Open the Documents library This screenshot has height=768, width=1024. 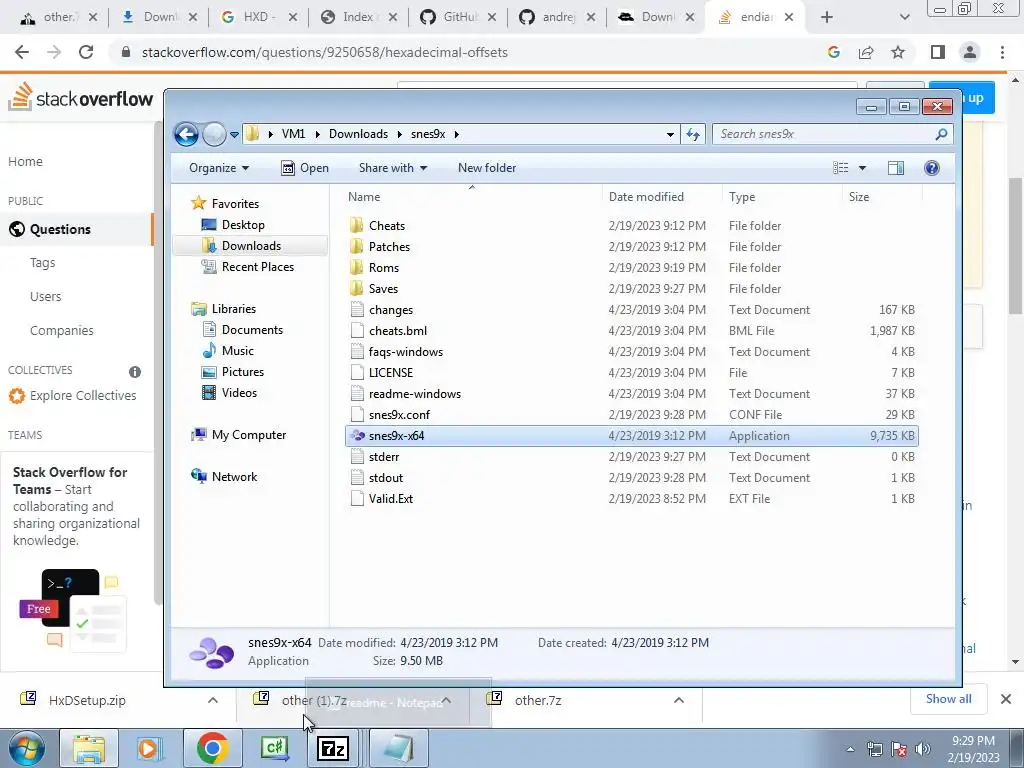click(252, 330)
